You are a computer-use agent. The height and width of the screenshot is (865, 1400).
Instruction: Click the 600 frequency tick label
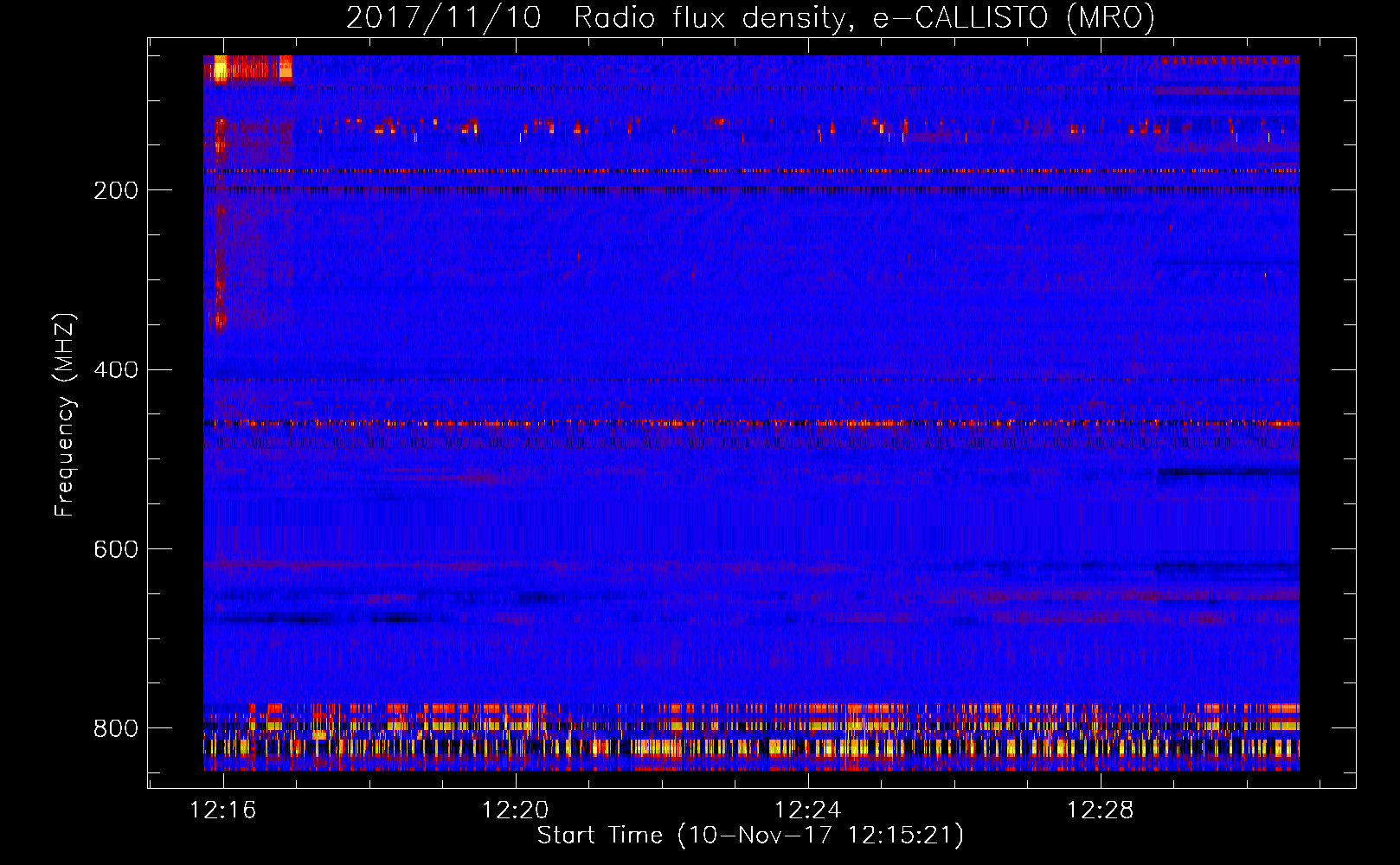coord(116,550)
